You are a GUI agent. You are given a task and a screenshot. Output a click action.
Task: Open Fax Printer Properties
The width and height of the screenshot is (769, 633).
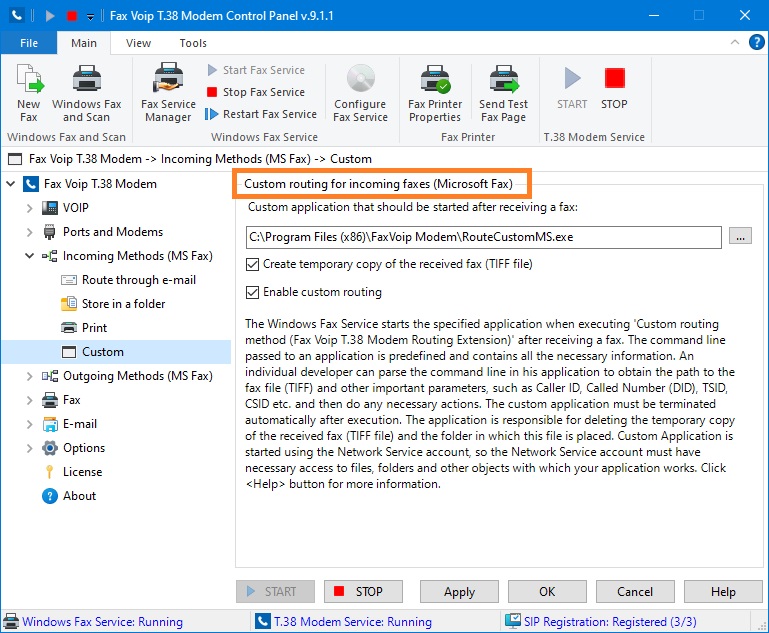click(x=435, y=93)
